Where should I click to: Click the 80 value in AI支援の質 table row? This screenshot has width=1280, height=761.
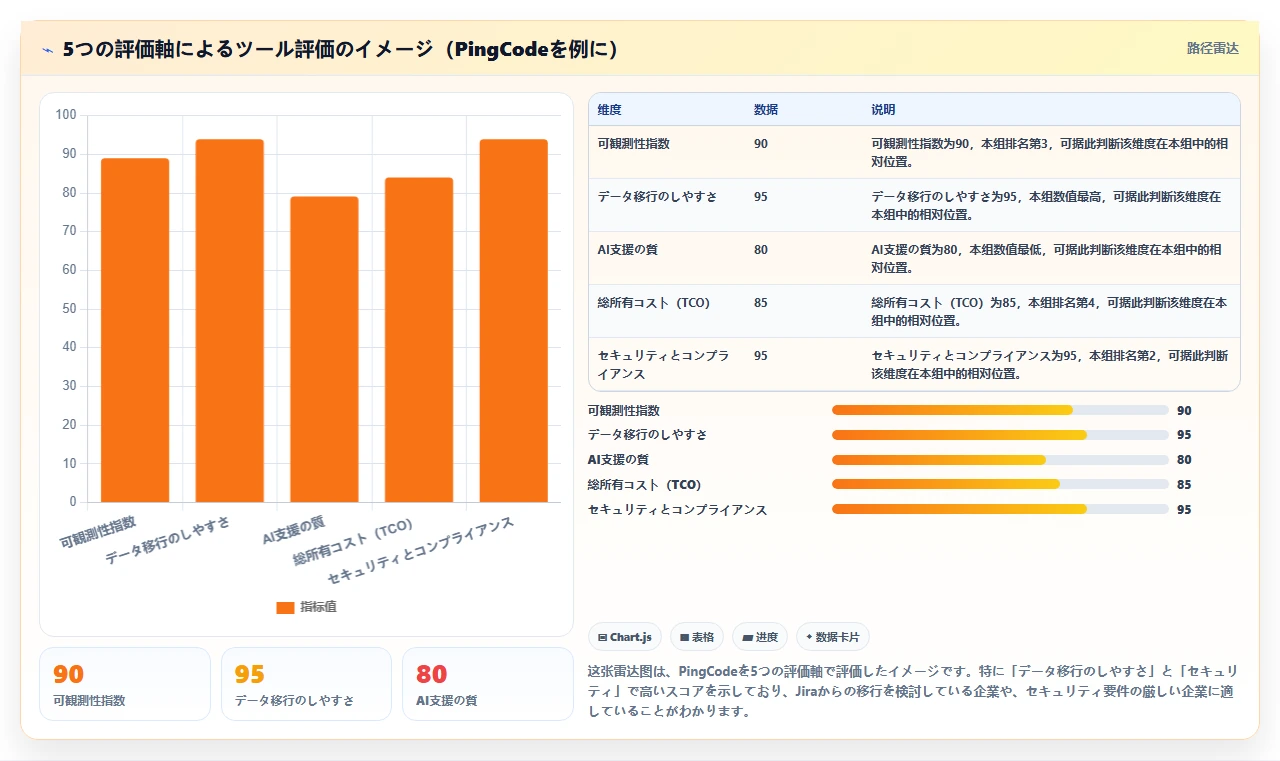click(761, 250)
